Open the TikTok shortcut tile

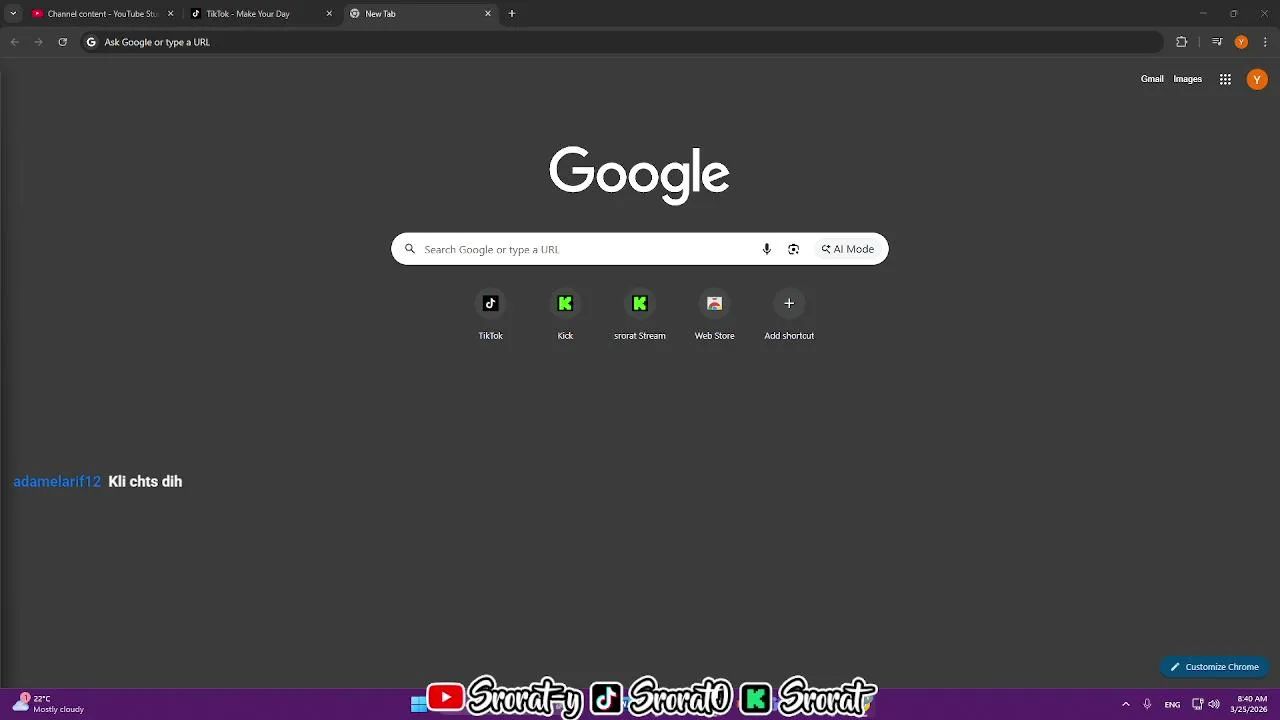(490, 315)
